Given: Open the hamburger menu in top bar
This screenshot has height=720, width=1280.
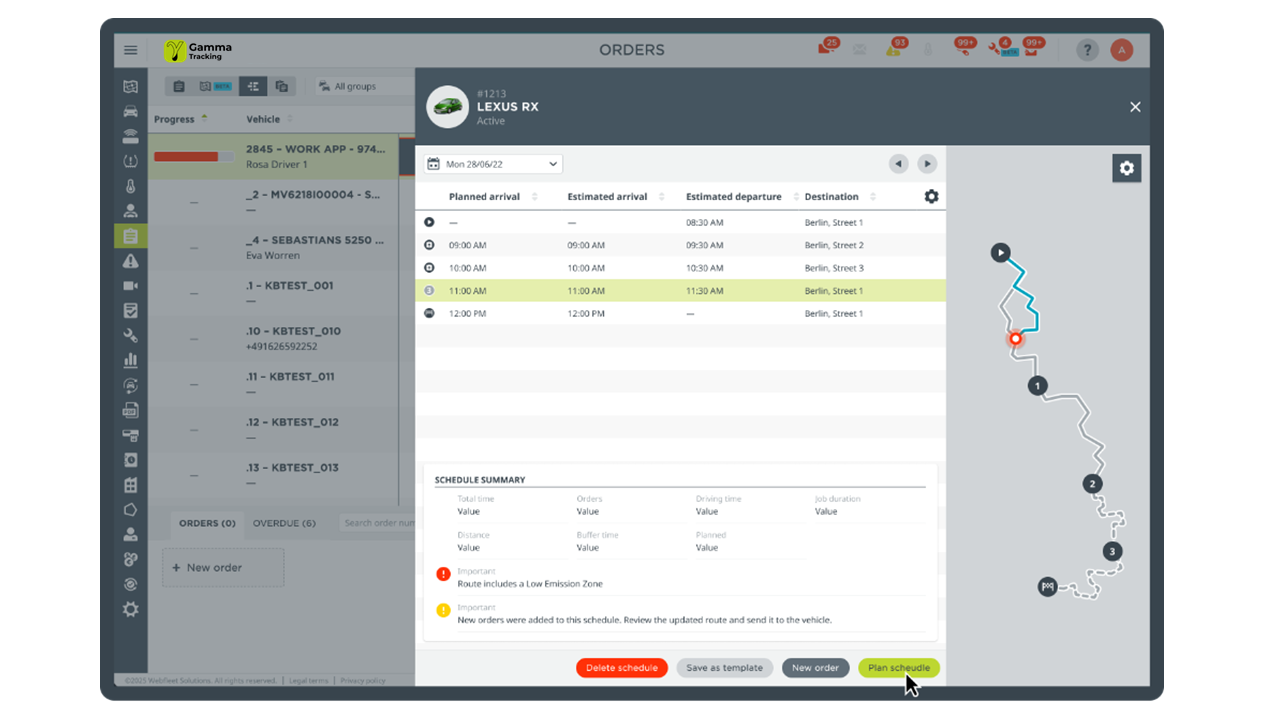Looking at the screenshot, I should [131, 50].
